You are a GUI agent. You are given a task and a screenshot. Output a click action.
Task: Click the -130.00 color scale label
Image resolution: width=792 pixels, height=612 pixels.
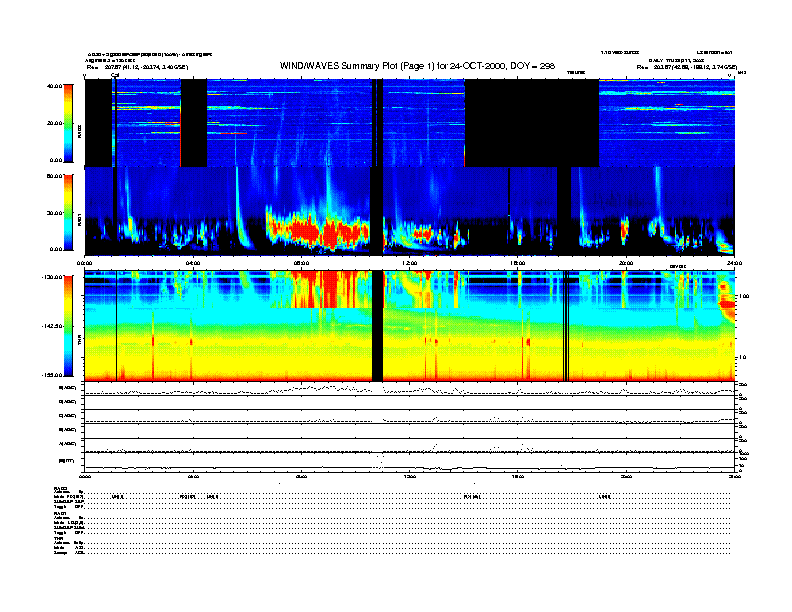pos(52,277)
